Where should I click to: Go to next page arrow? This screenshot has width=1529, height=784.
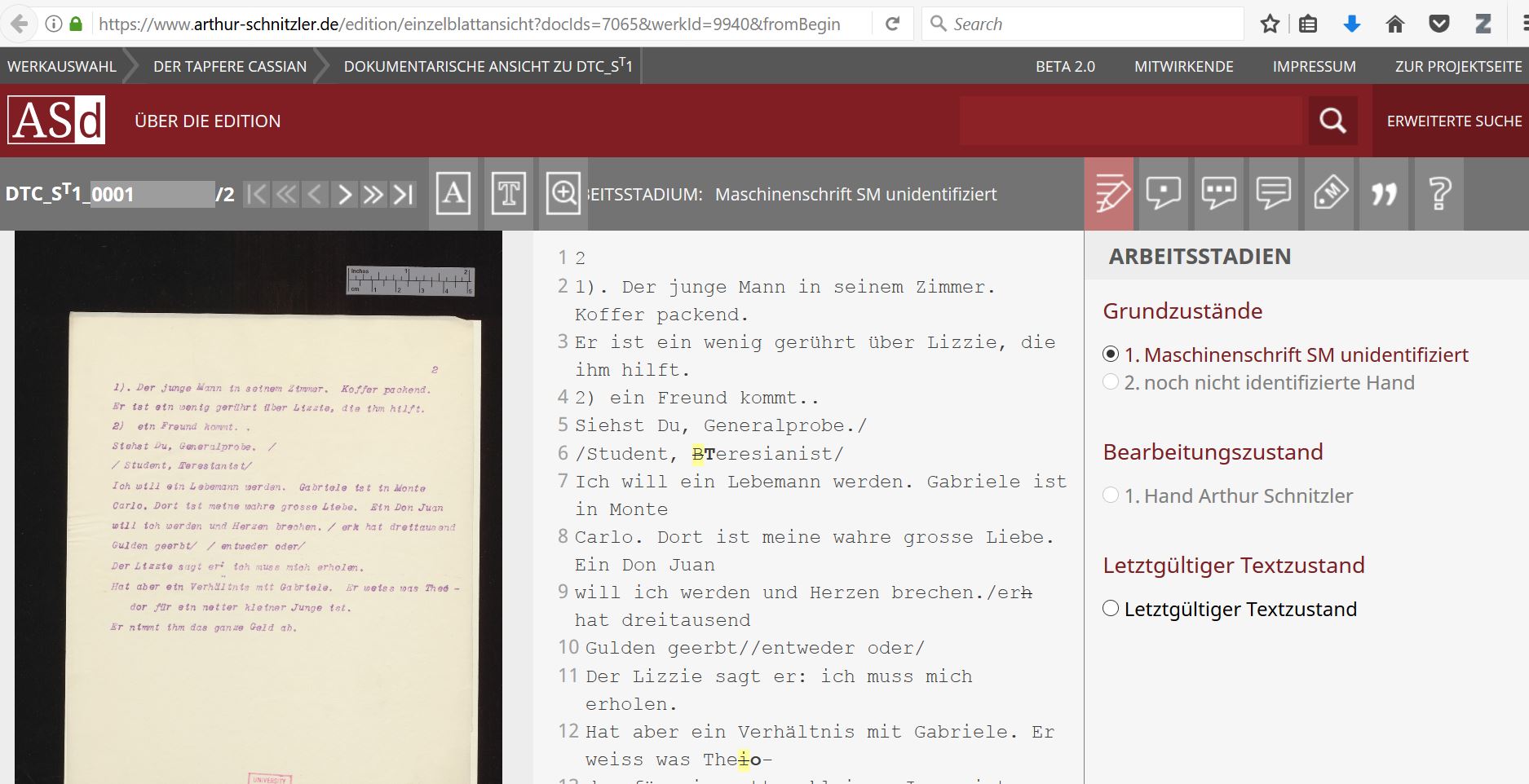[x=345, y=194]
